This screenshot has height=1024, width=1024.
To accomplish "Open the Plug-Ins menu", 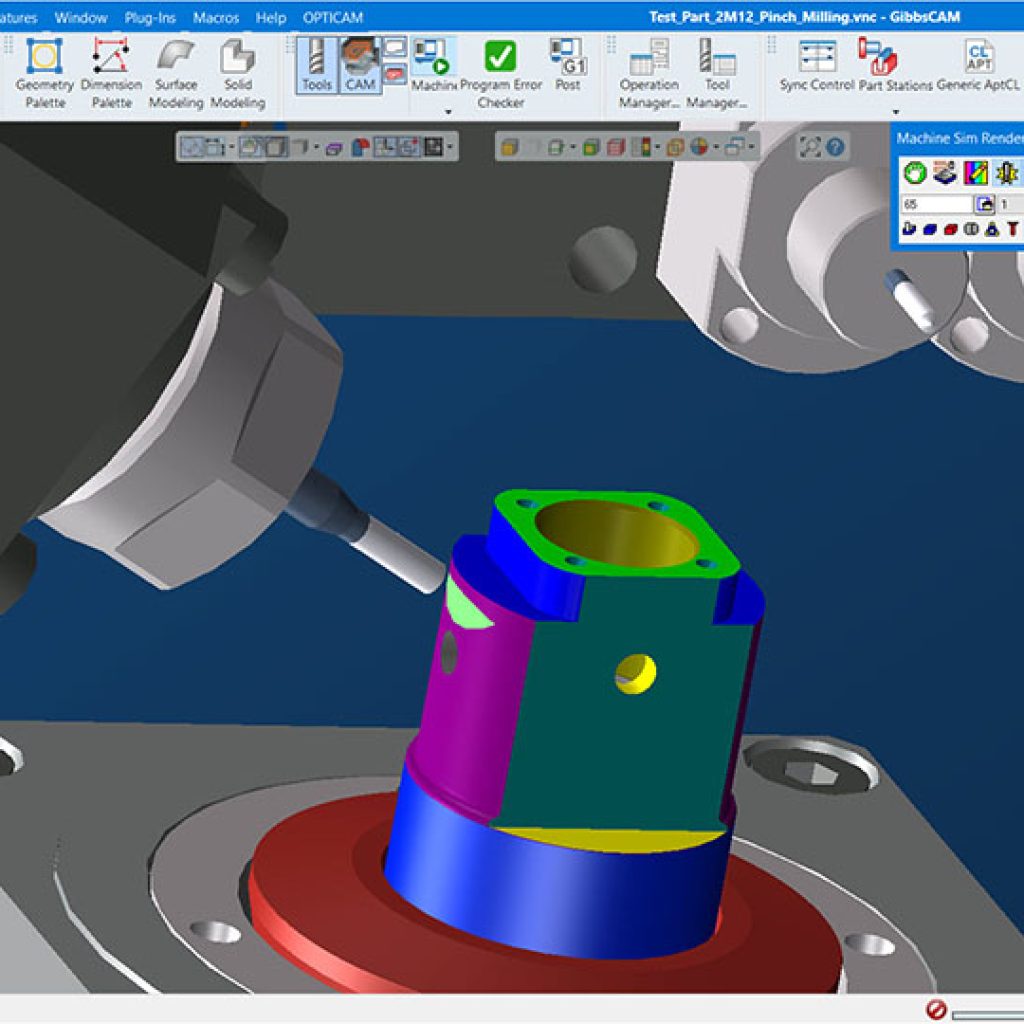I will tap(148, 18).
